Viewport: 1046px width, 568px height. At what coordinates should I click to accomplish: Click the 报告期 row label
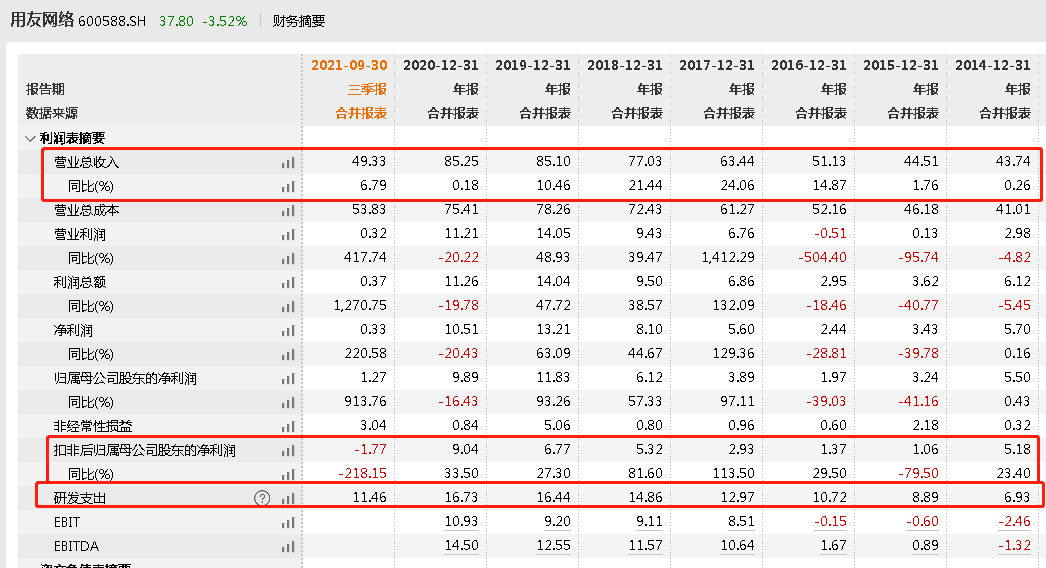[x=45, y=89]
